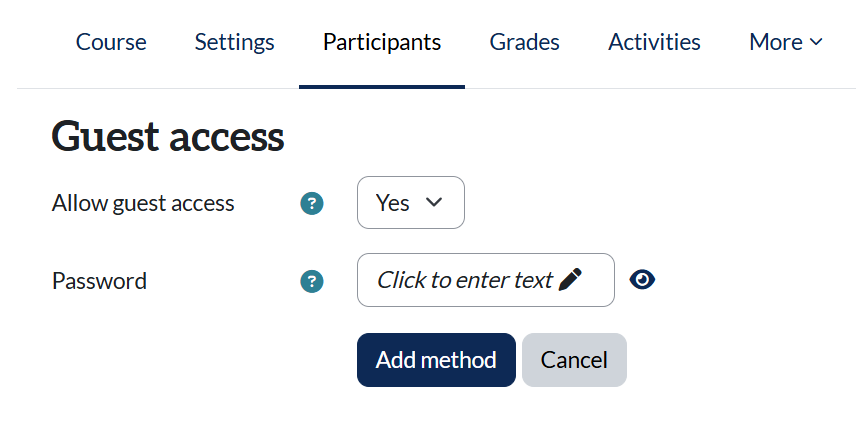
Task: Click the Click to enter text password box
Action: [486, 280]
